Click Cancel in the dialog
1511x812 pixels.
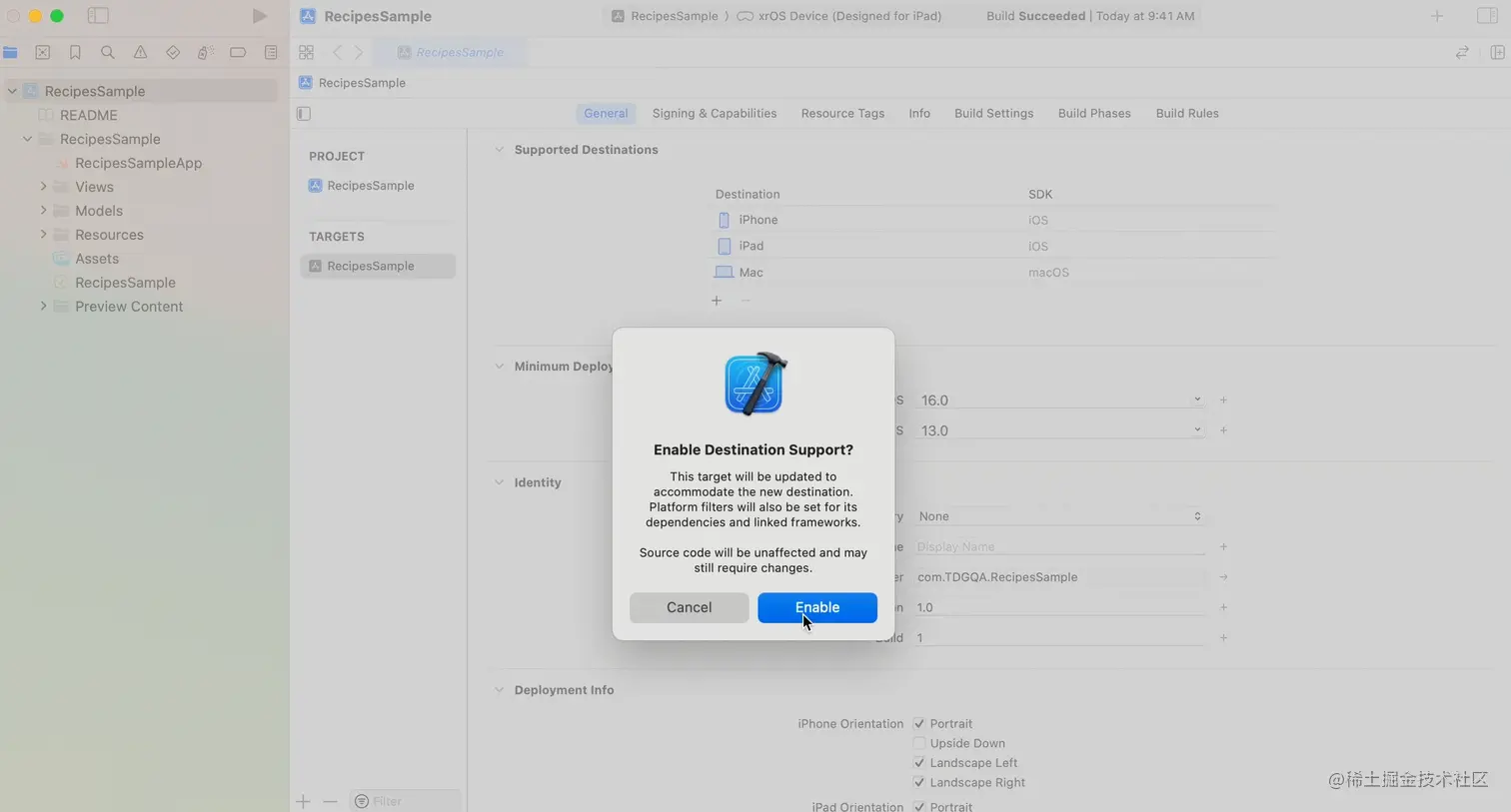pyautogui.click(x=690, y=607)
